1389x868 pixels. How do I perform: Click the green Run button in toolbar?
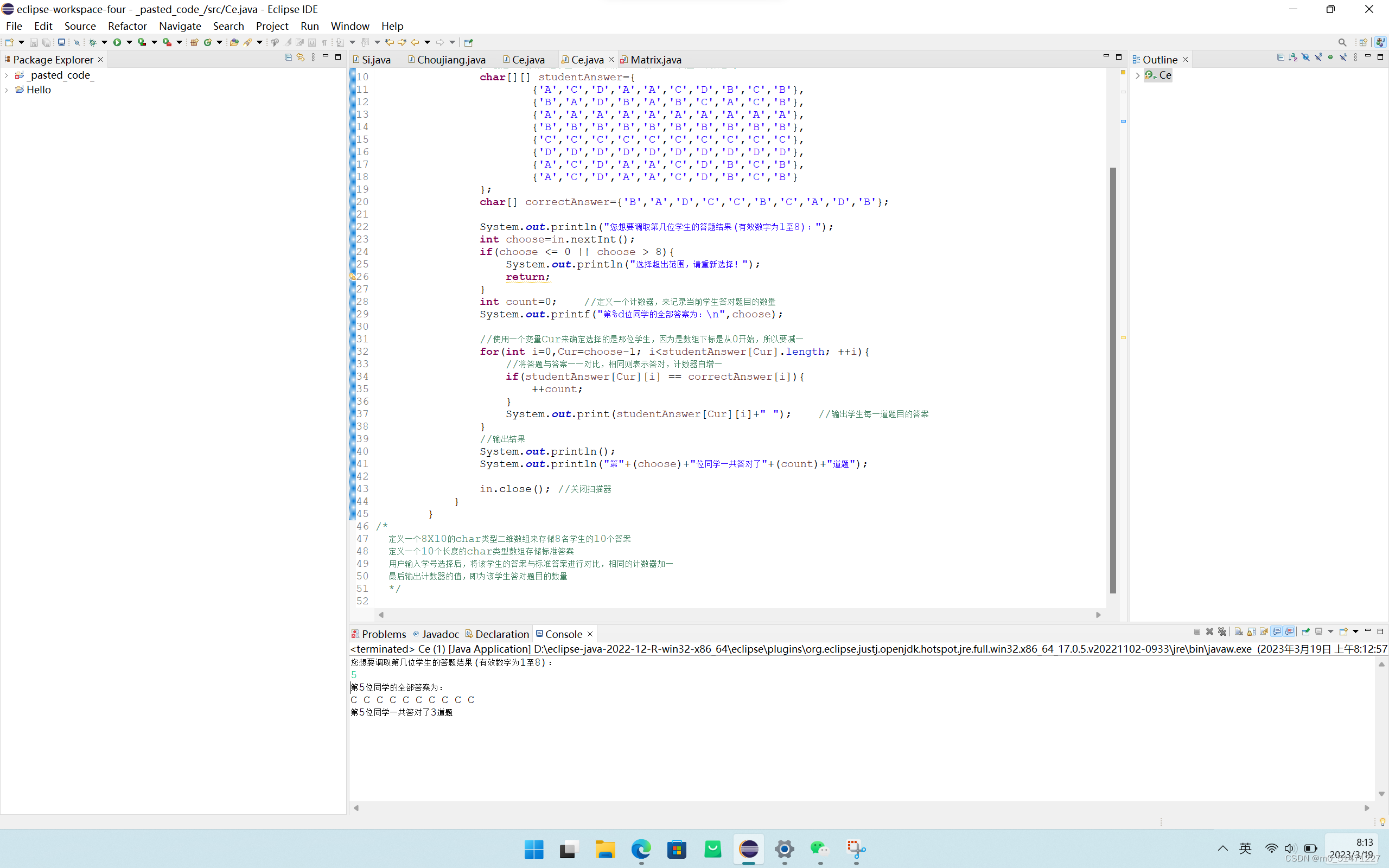pyautogui.click(x=117, y=42)
